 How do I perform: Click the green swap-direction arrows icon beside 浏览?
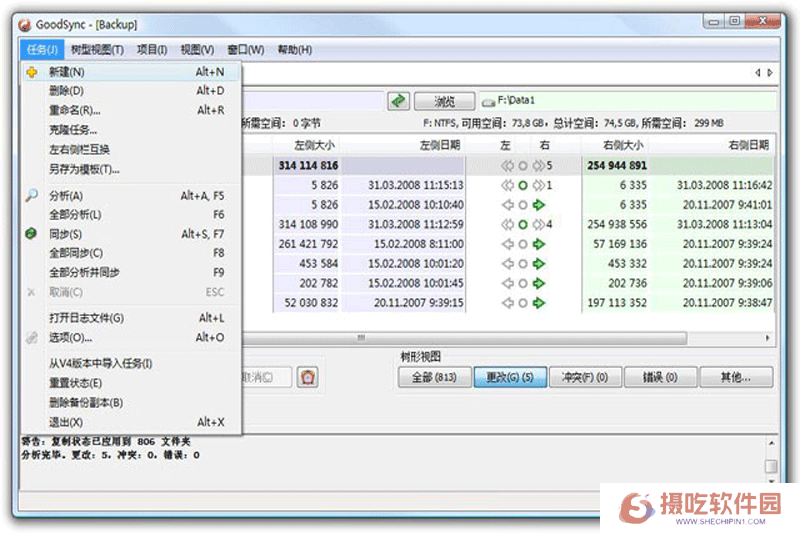(399, 101)
